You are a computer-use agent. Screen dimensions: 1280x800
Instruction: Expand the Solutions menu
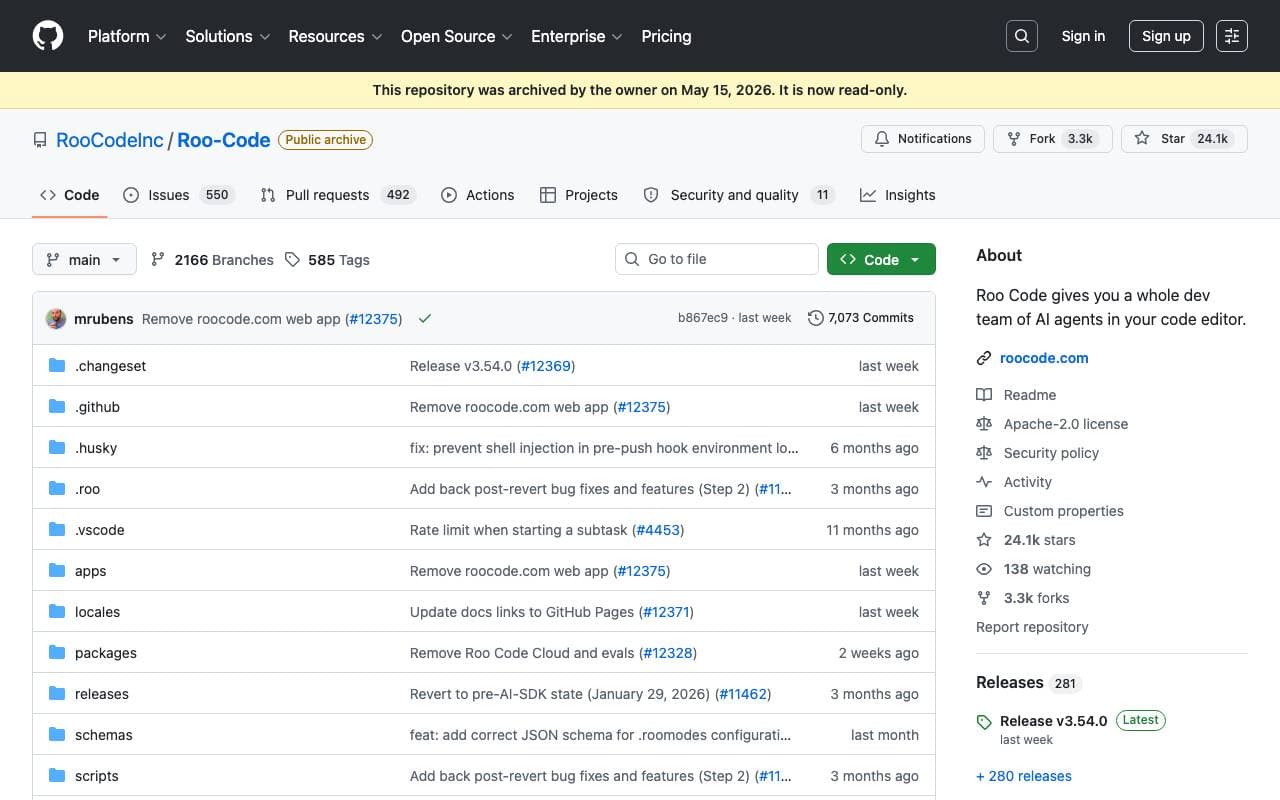pyautogui.click(x=228, y=36)
